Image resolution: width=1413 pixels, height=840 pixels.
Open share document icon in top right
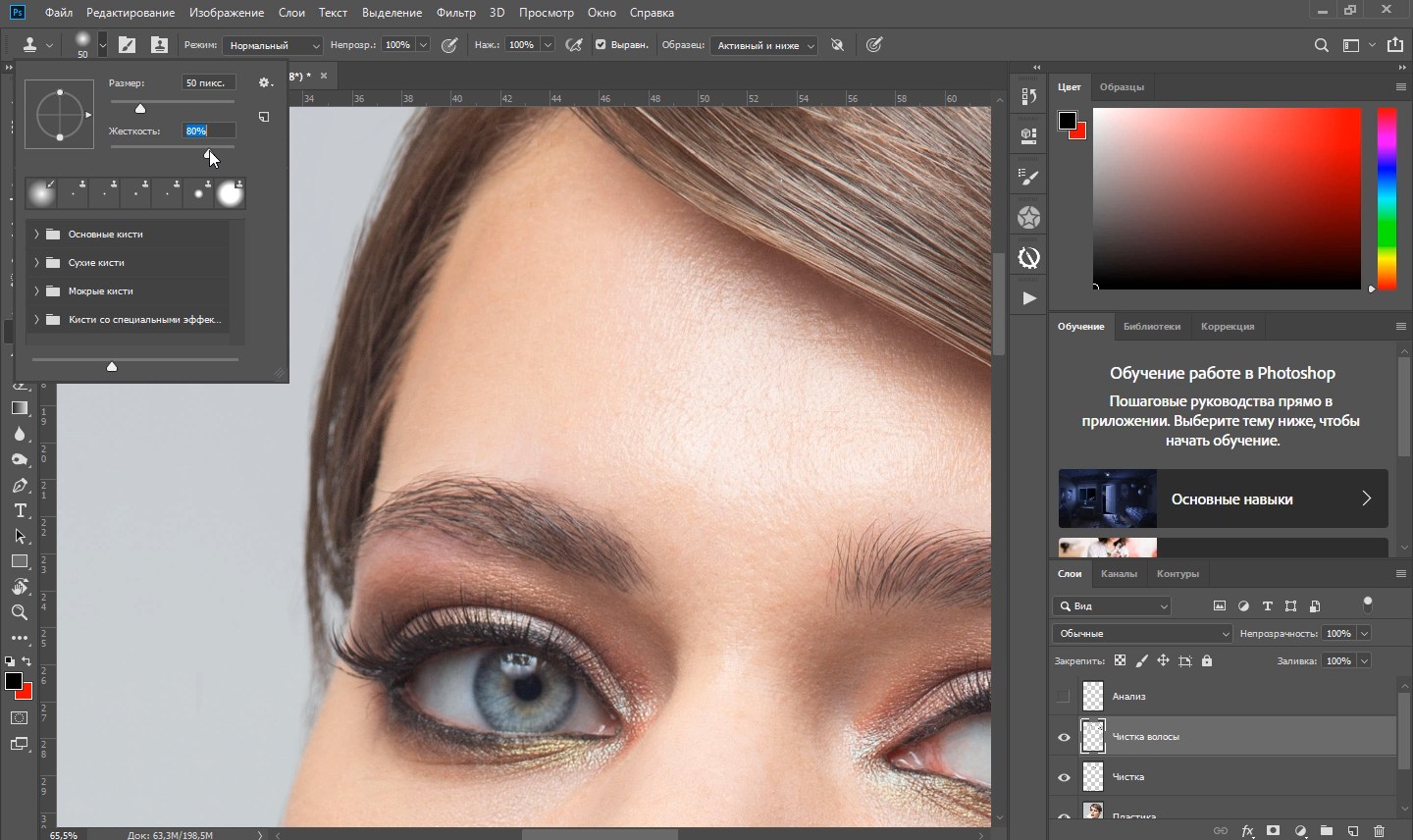(1395, 45)
